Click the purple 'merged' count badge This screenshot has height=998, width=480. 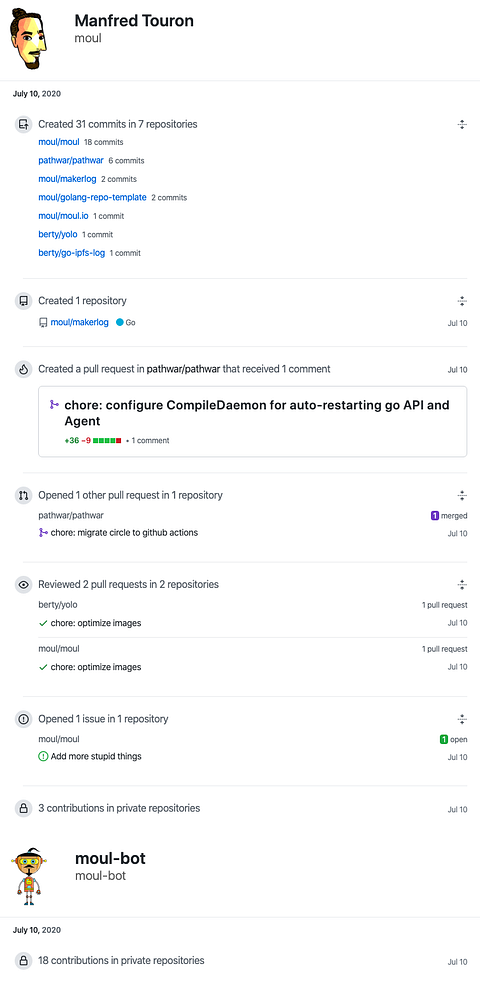[x=435, y=516]
